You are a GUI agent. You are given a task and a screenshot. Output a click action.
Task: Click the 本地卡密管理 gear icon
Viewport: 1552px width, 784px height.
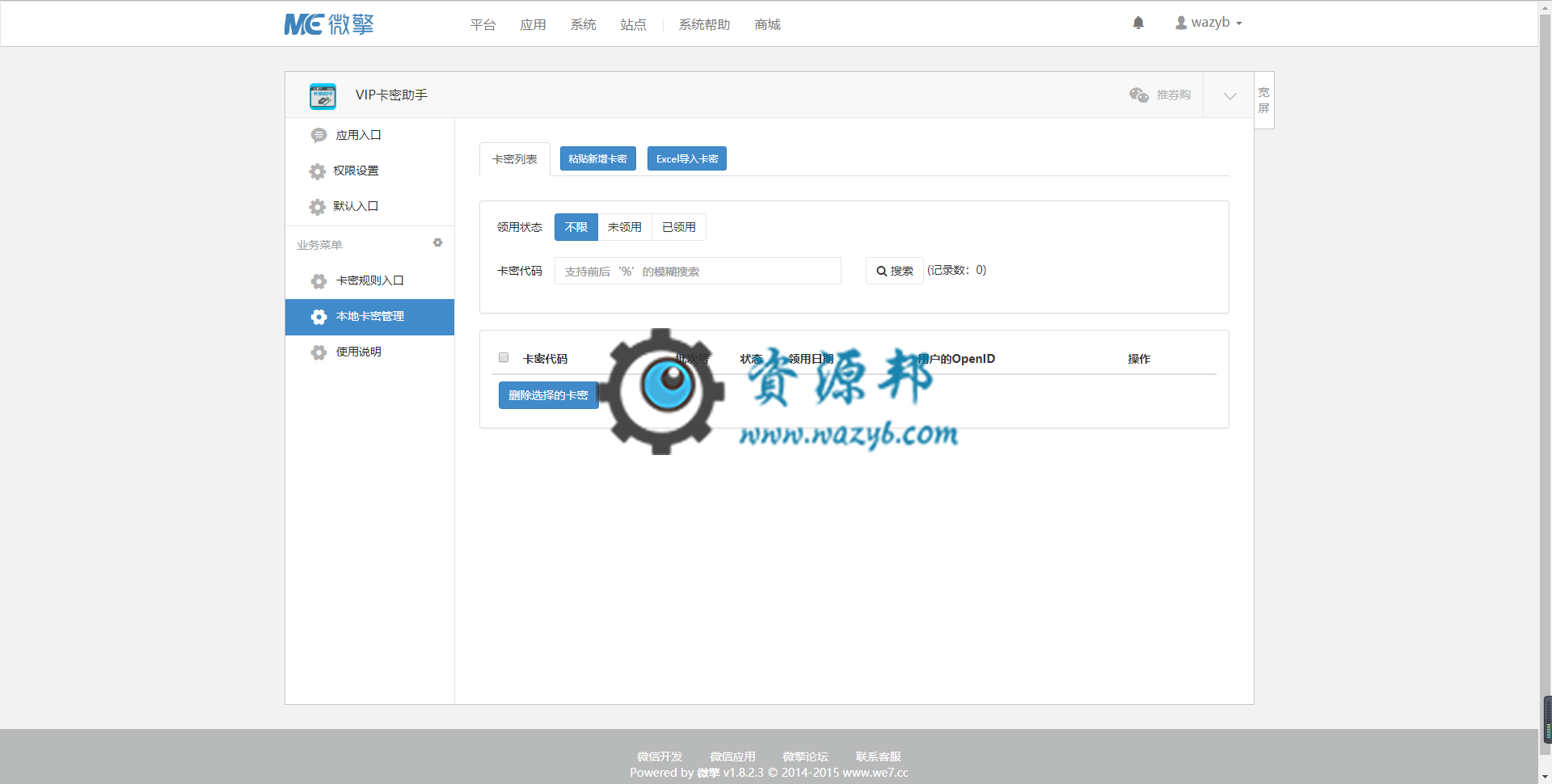tap(318, 317)
